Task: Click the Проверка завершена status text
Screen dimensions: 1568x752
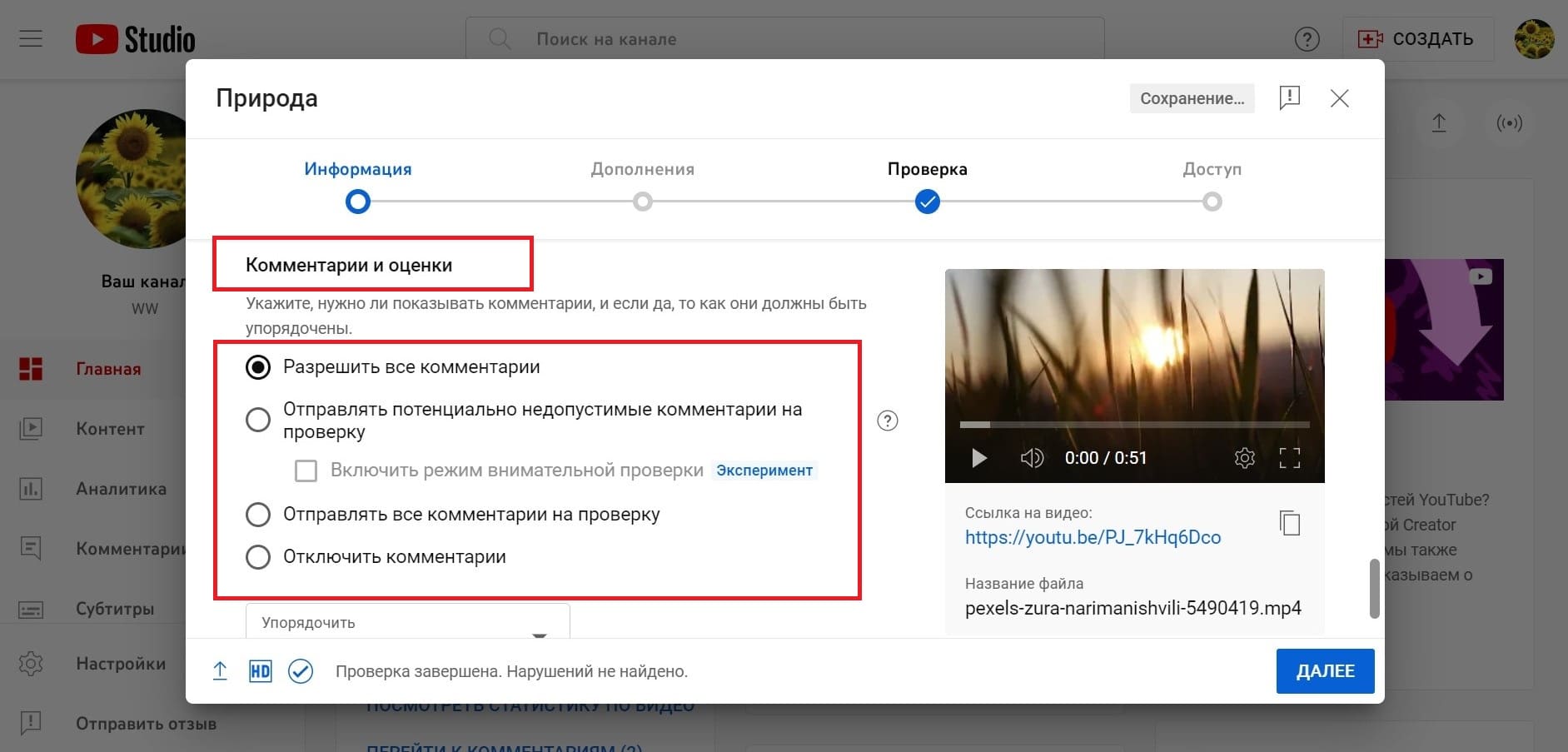Action: click(511, 671)
